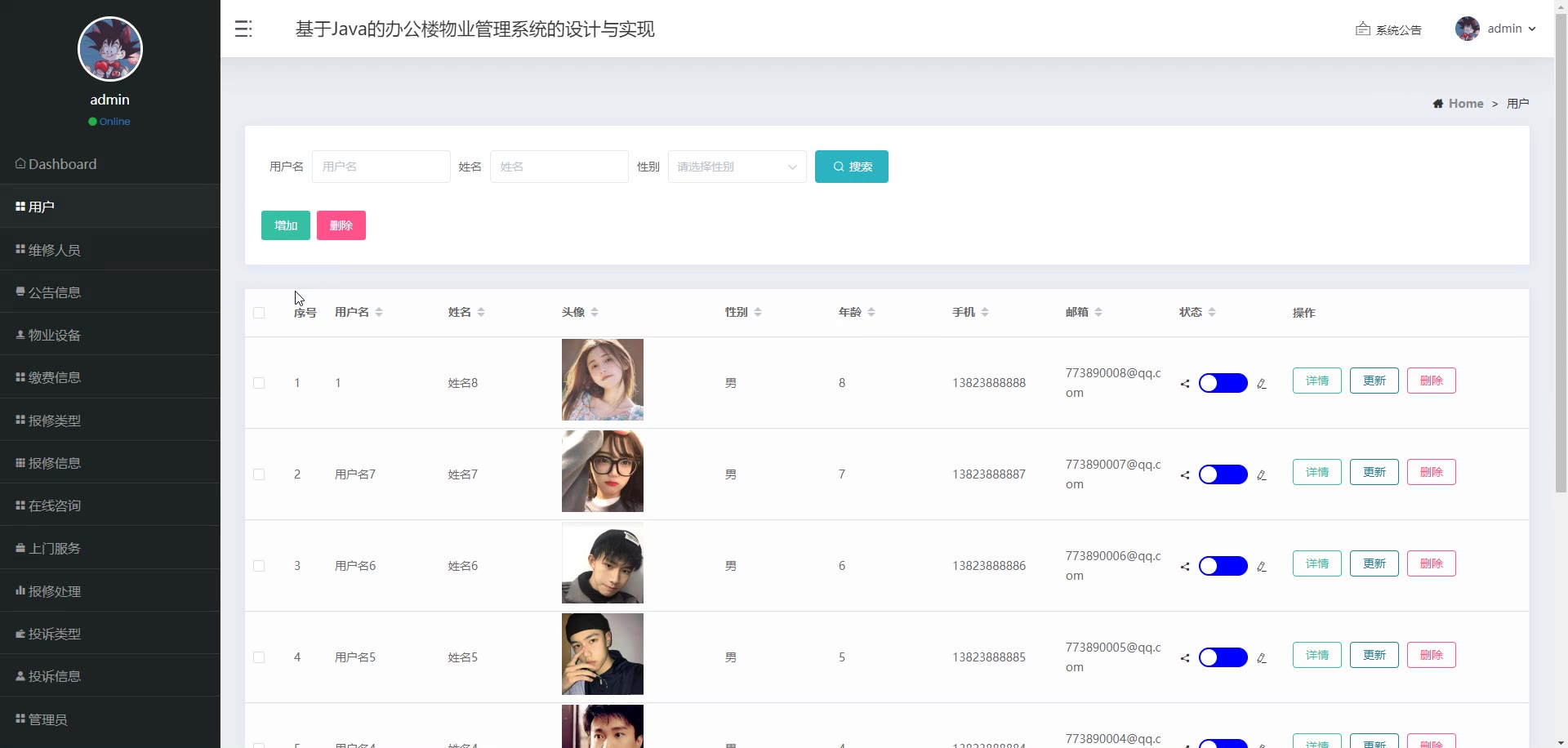
Task: Open 投诉类型 in the sidebar
Action: pyautogui.click(x=110, y=634)
